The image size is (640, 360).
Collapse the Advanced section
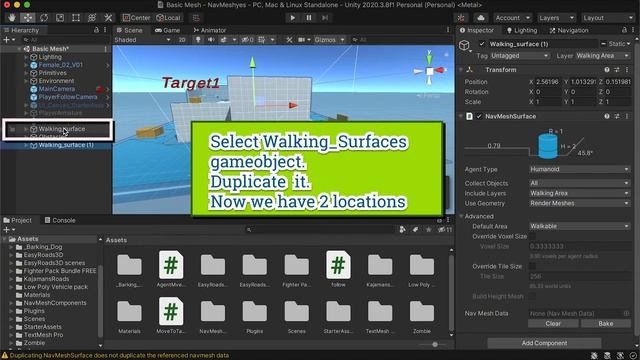[462, 216]
